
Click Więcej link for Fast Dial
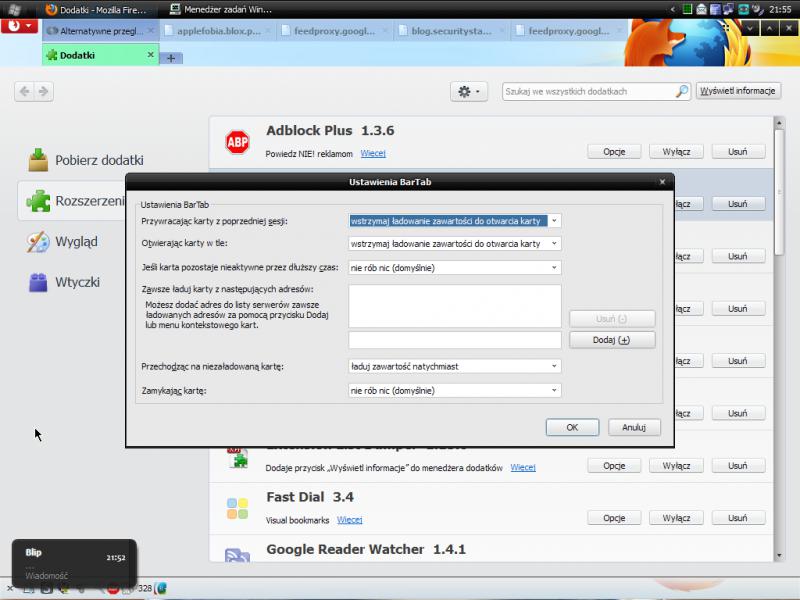349,520
